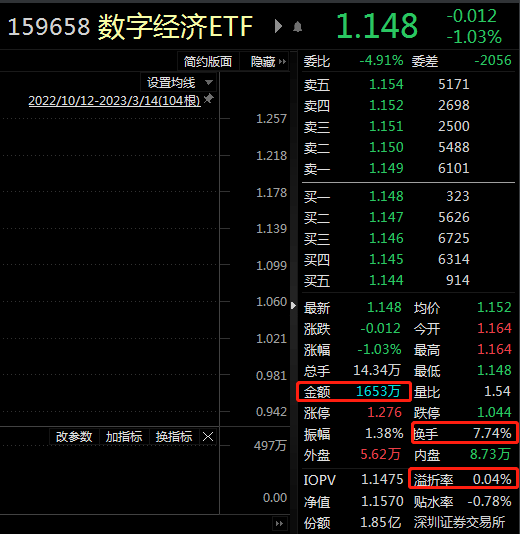Click the large latest price 1.148 in header

point(377,26)
